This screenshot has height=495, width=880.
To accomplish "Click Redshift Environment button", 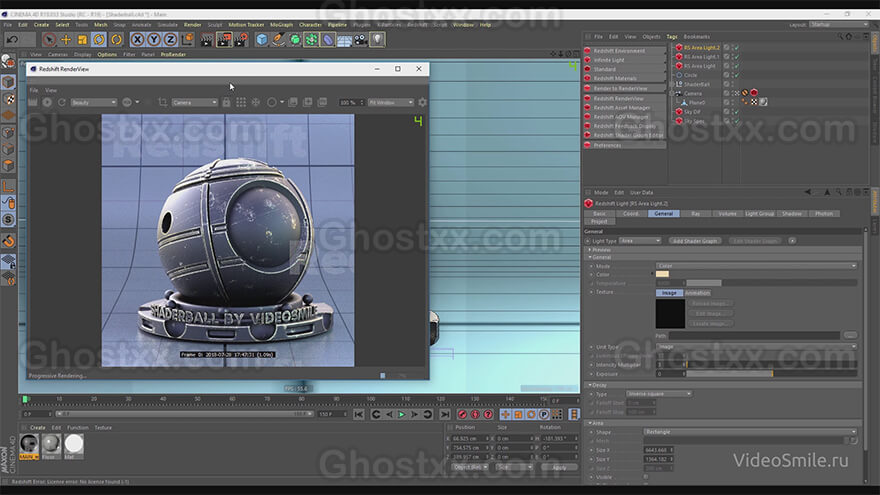I will (x=625, y=51).
